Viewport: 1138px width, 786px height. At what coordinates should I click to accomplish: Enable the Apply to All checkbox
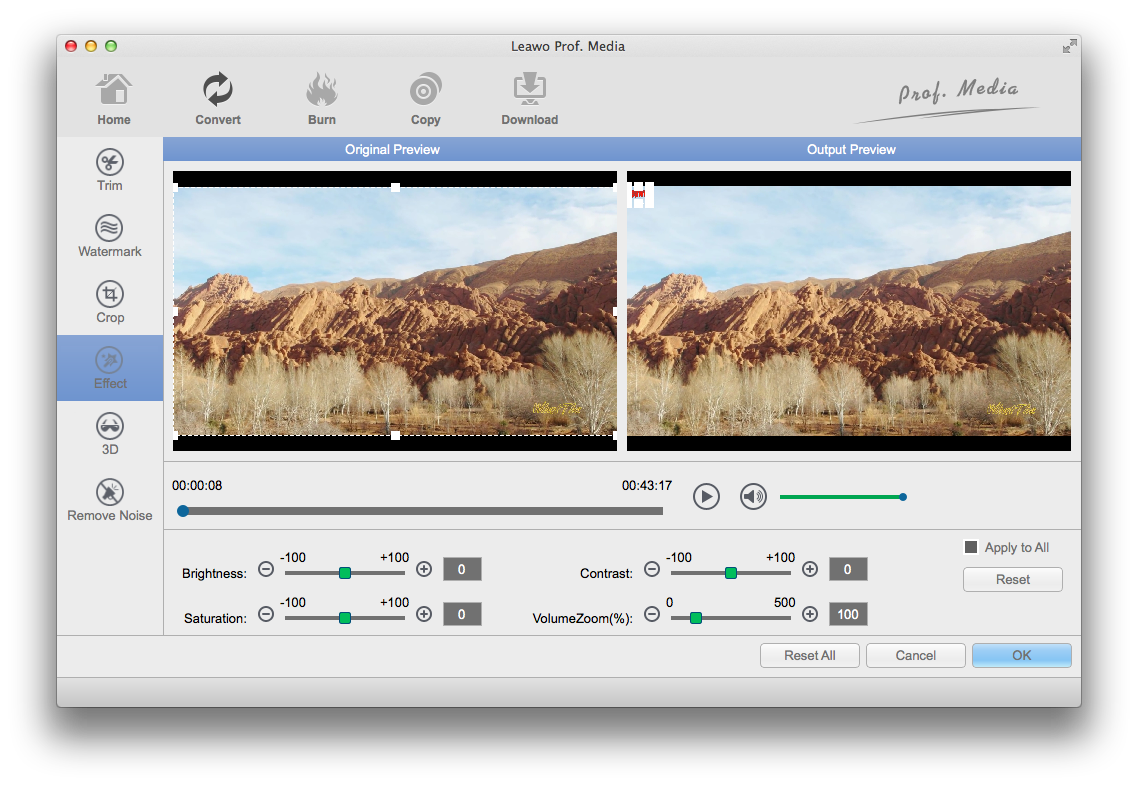(970, 547)
